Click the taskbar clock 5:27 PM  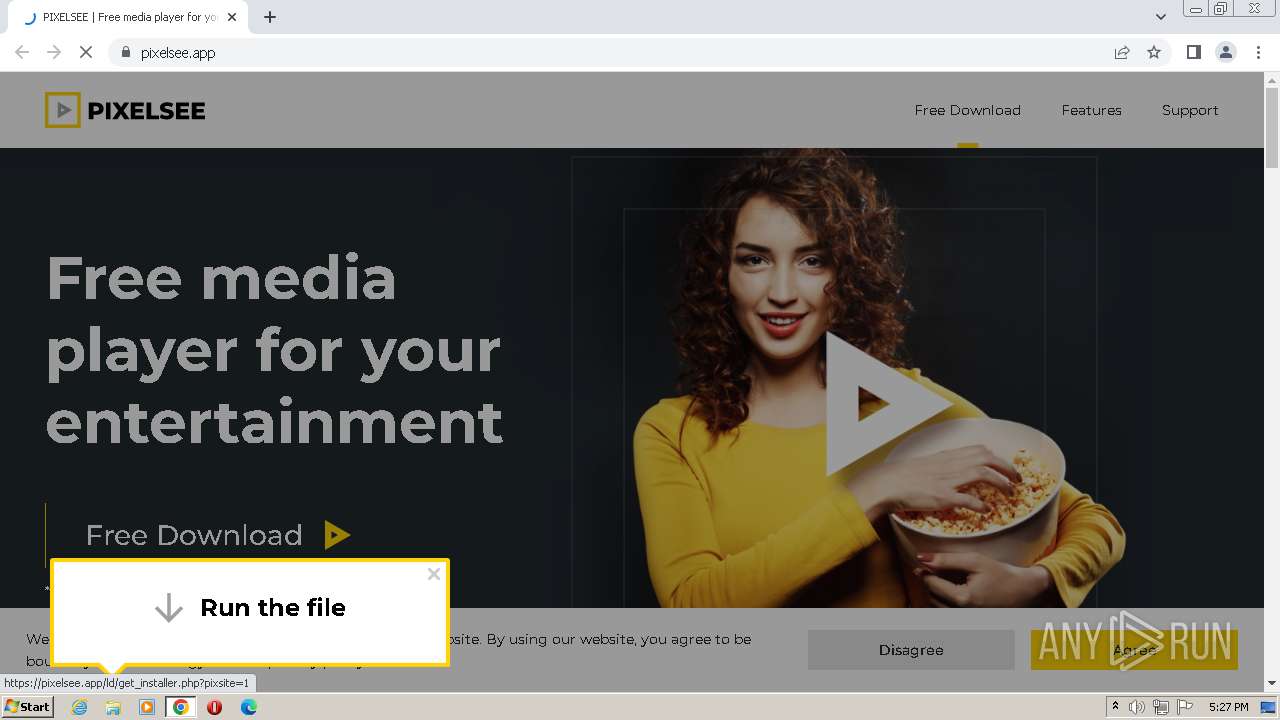point(1228,707)
